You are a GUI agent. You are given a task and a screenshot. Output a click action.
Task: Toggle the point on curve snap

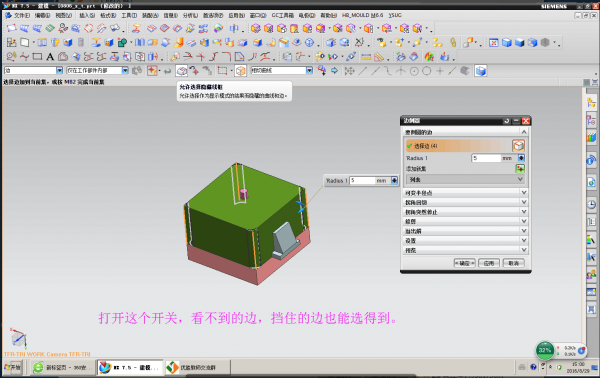click(x=452, y=71)
